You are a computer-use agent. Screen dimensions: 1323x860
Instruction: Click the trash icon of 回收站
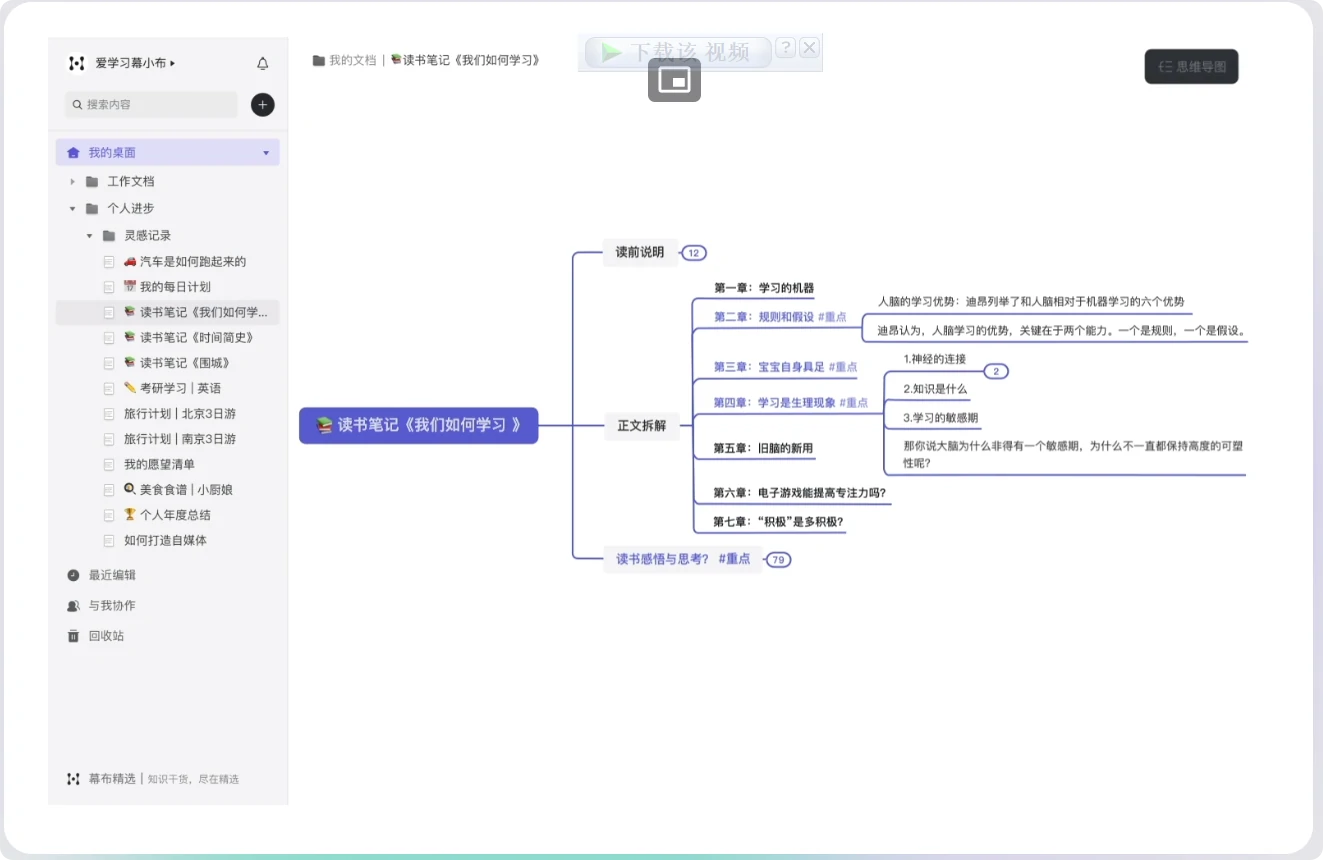click(x=73, y=636)
